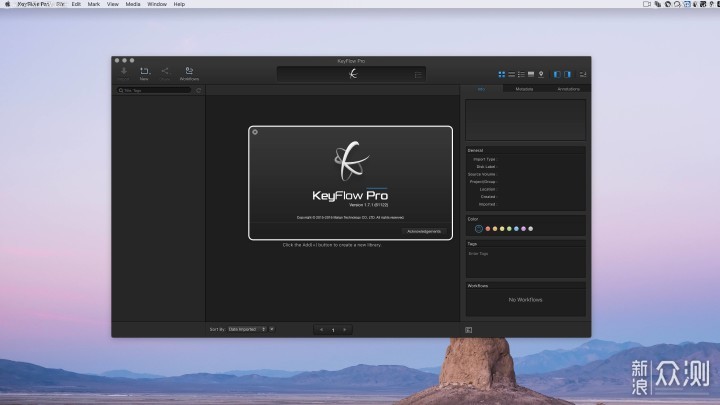This screenshot has height=405, width=720.
Task: Click the Acknowledgements button
Action: [x=424, y=231]
